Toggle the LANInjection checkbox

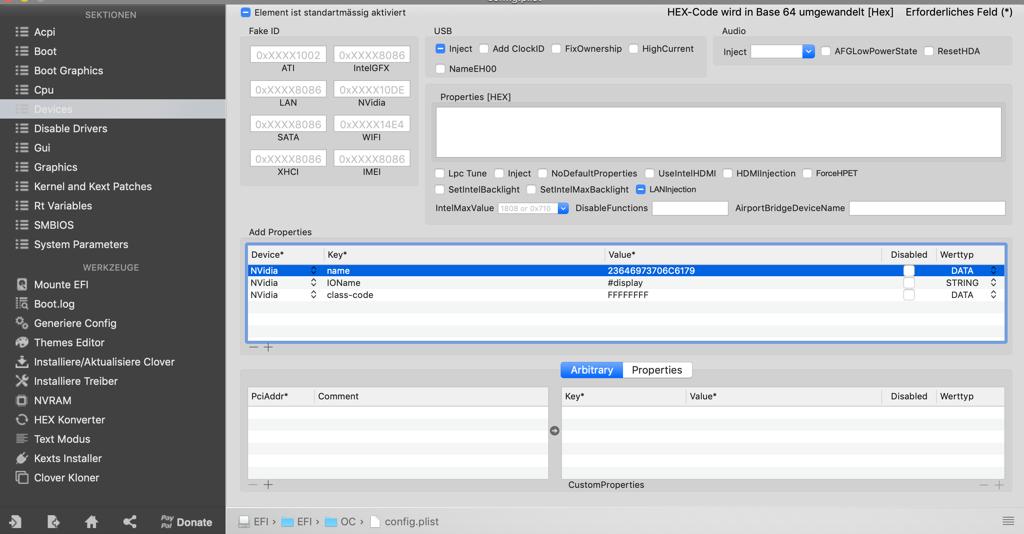(x=641, y=190)
